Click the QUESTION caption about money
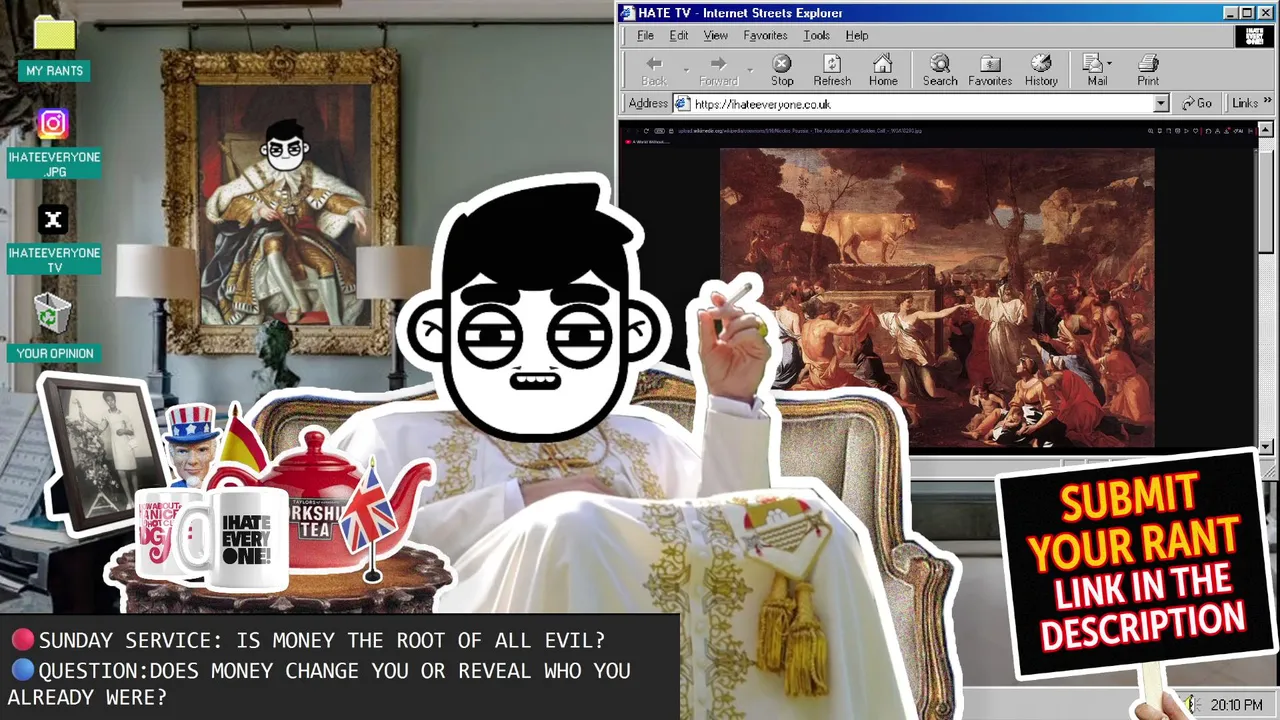 point(320,684)
